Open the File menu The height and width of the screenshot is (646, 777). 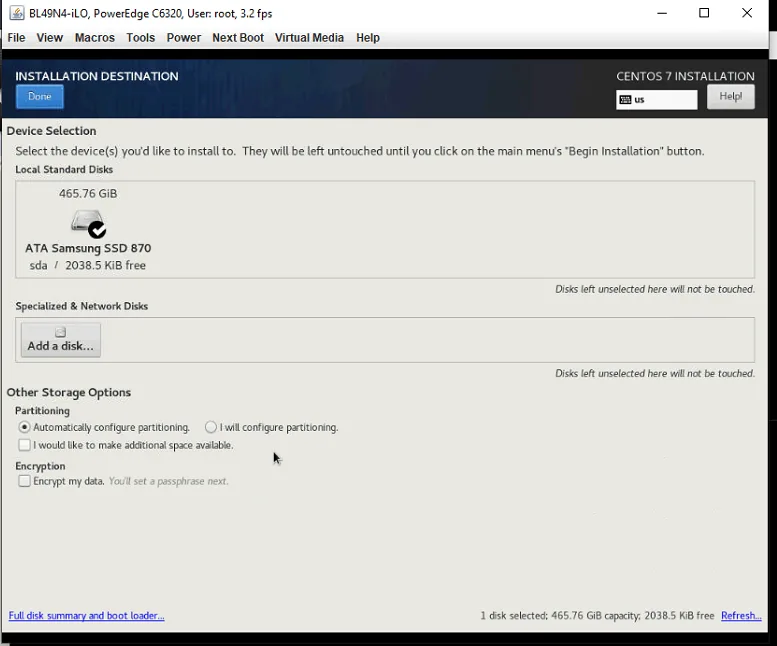(16, 38)
